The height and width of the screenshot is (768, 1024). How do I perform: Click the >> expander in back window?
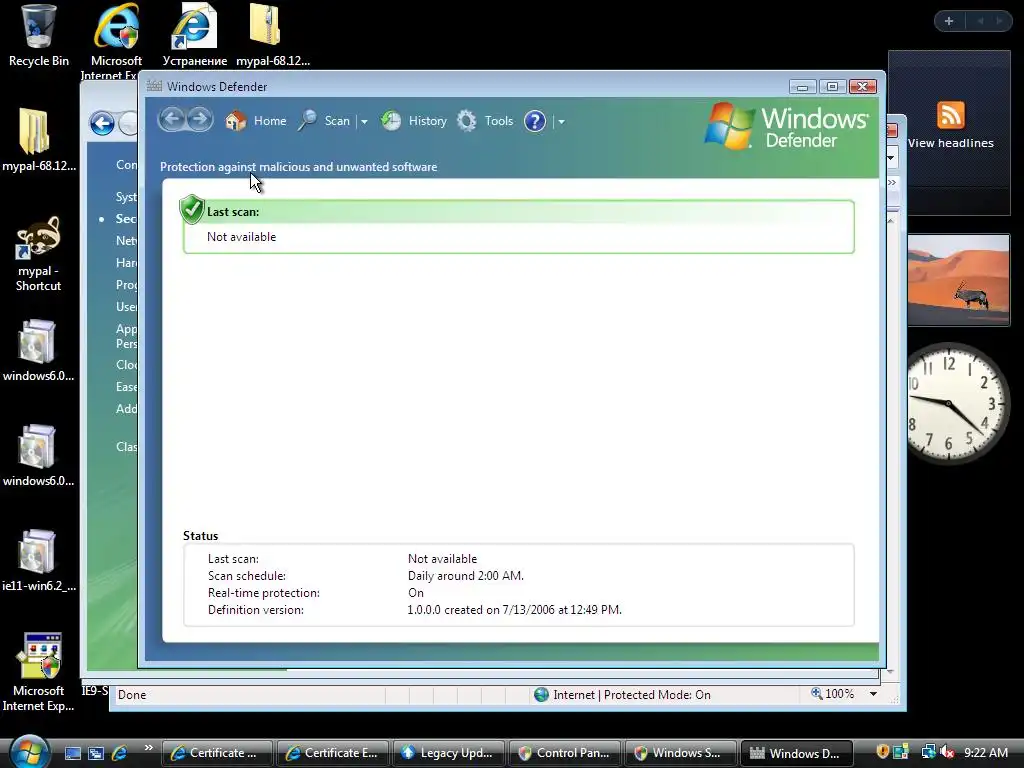[891, 183]
